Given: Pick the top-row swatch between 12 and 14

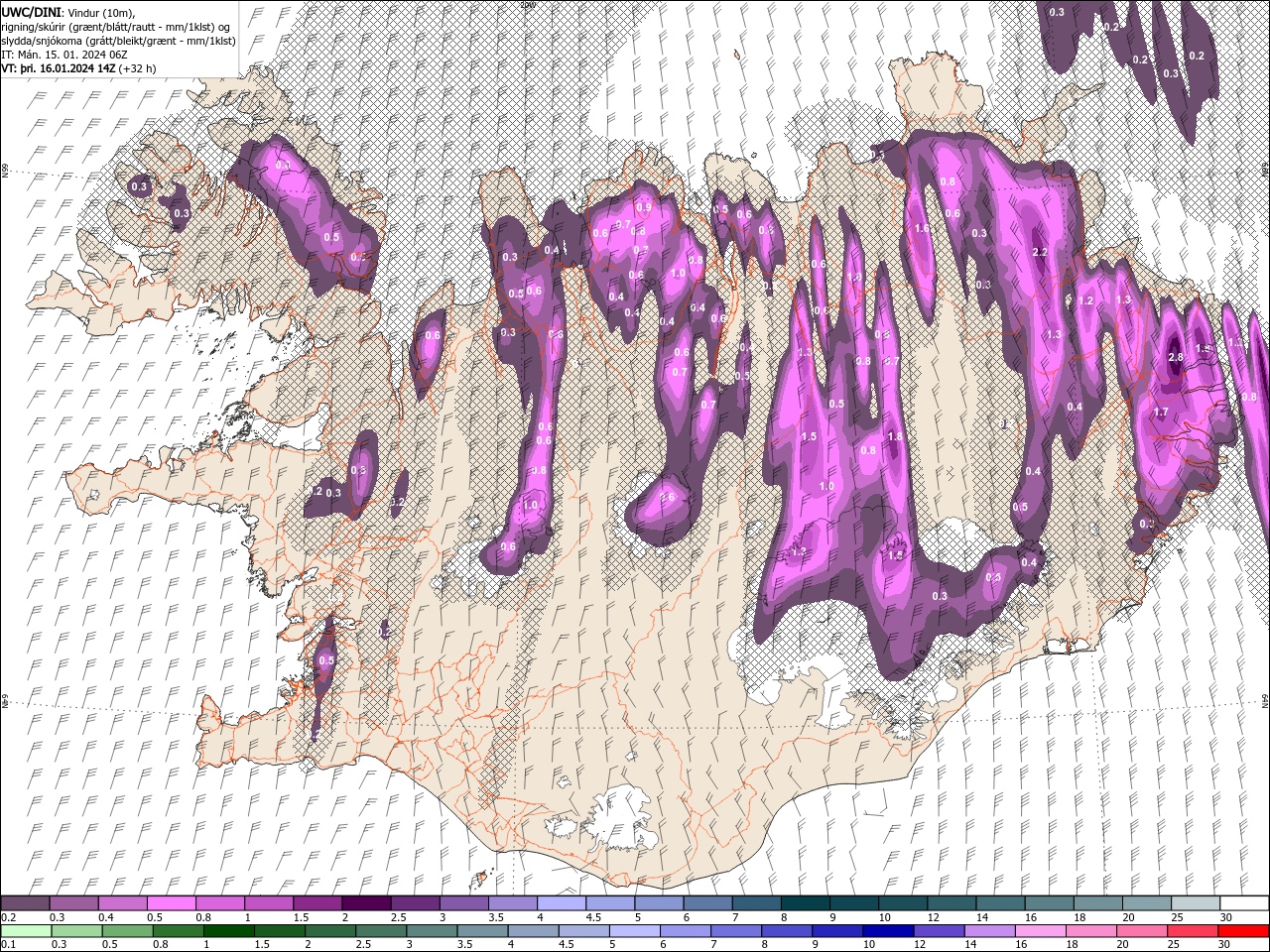Looking at the screenshot, I should point(951,903).
